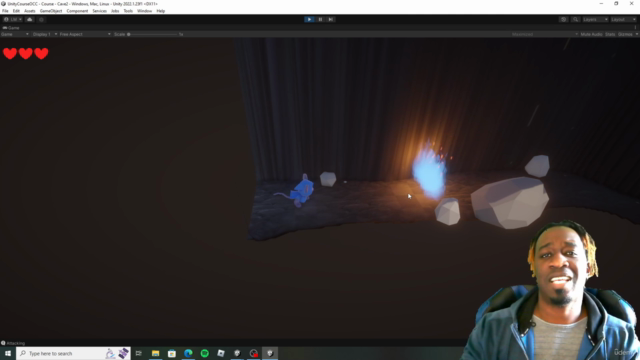
Task: Expand the Layout dropdown
Action: 623,19
